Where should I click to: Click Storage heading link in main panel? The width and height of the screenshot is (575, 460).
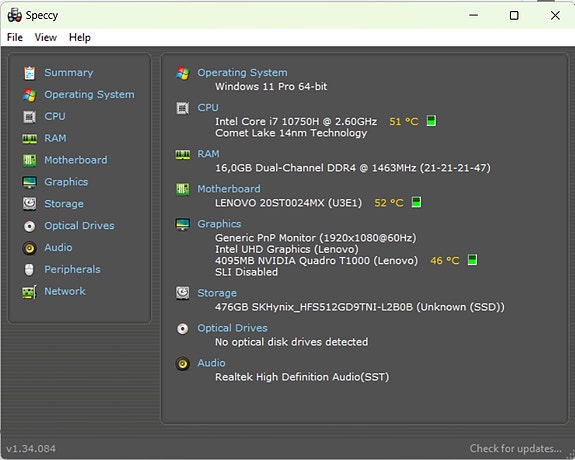click(217, 293)
